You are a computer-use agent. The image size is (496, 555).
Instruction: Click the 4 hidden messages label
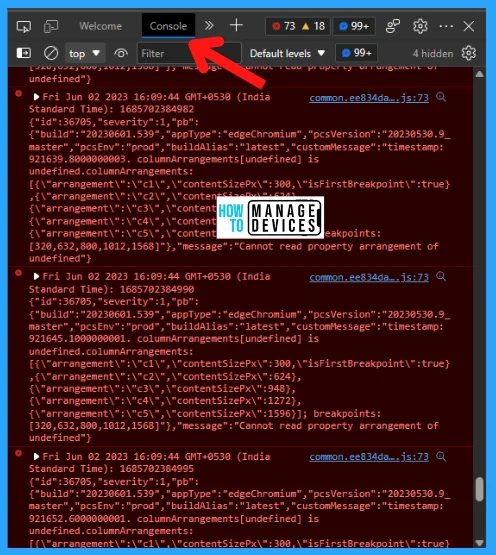[x=433, y=53]
